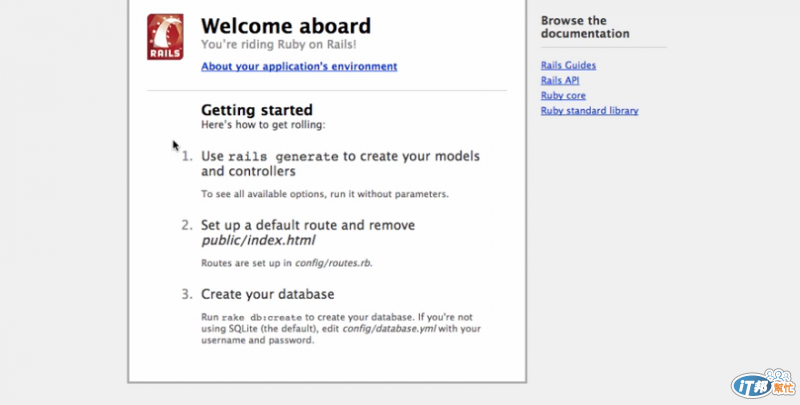
Task: Open the Ruby standard library link
Action: (590, 110)
